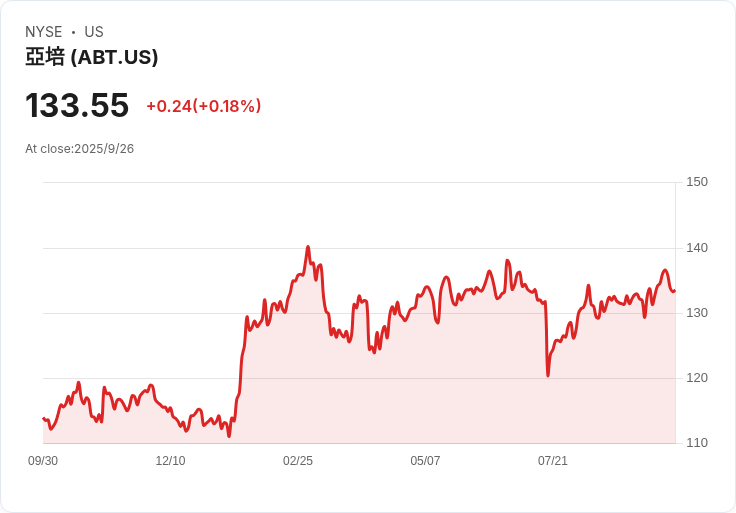The image size is (736, 513).
Task: Click the 09/30 x-axis date label
Action: click(x=43, y=461)
